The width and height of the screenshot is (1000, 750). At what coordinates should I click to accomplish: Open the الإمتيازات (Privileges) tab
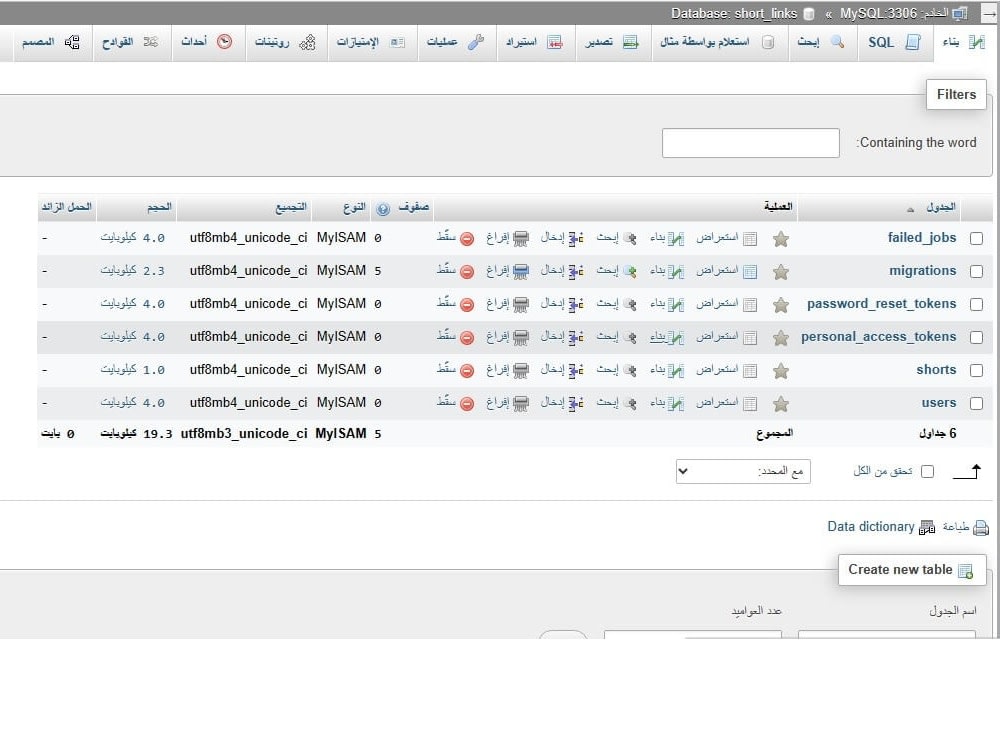371,42
